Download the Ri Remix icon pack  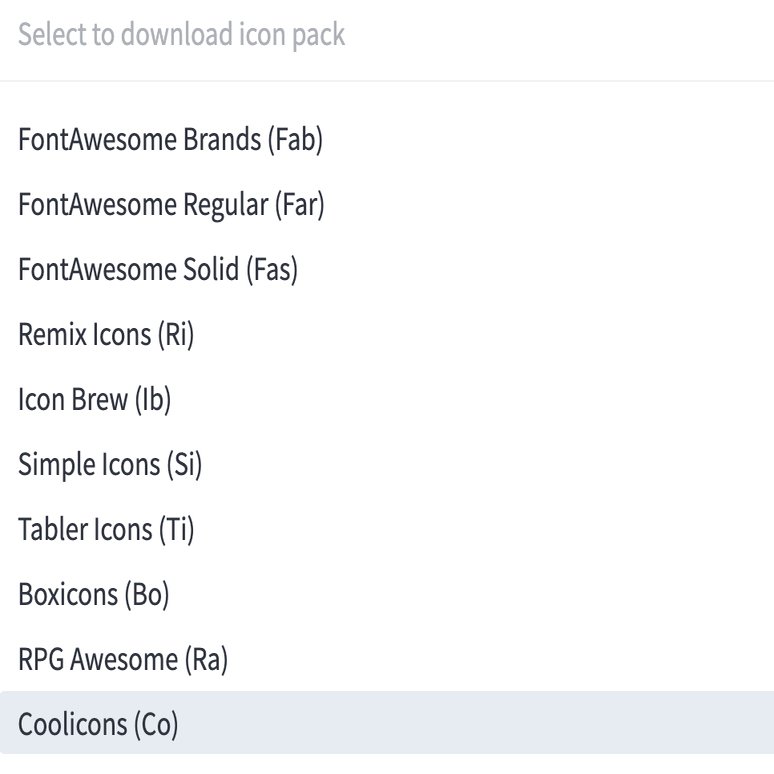coord(106,335)
